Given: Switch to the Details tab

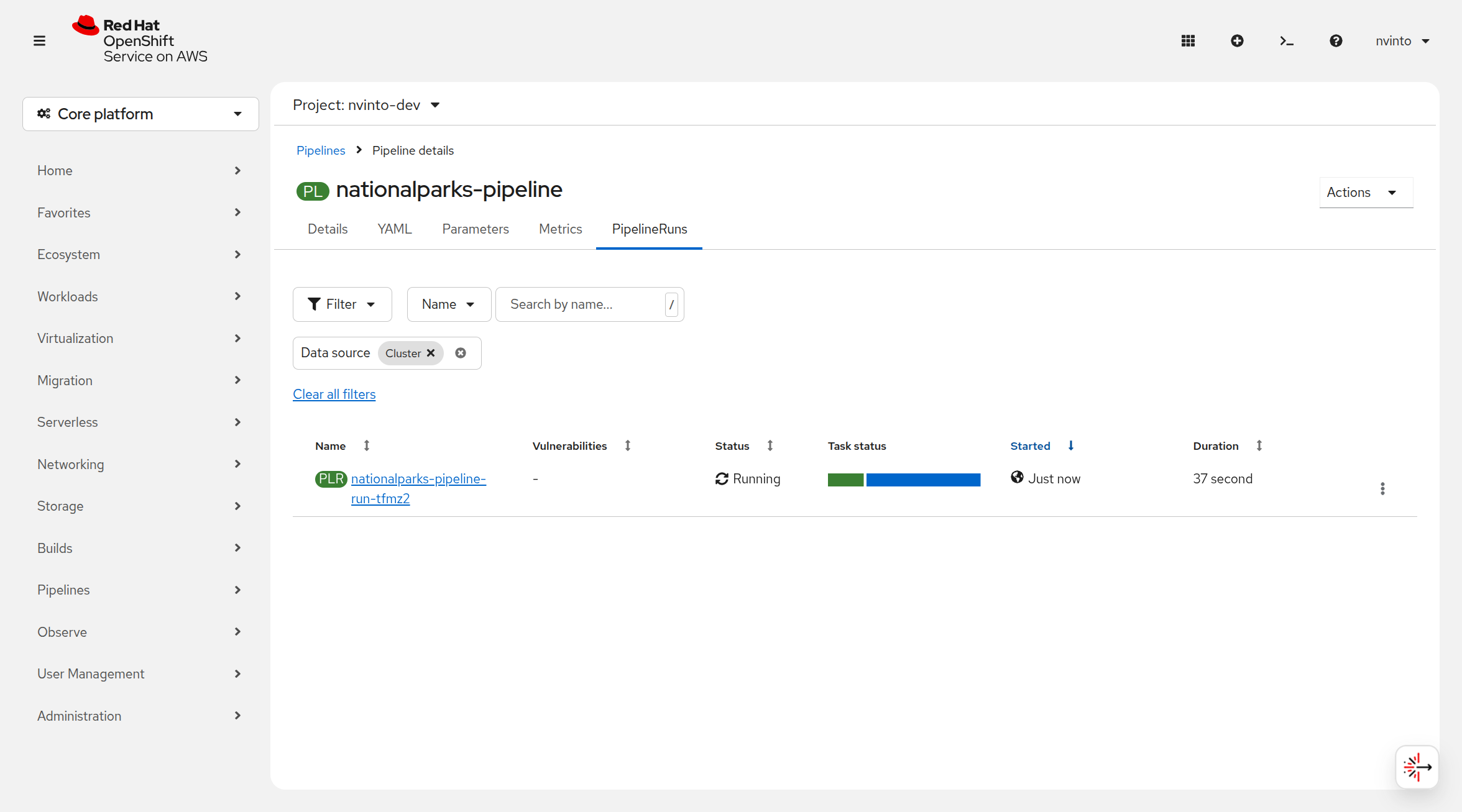Looking at the screenshot, I should (x=328, y=229).
